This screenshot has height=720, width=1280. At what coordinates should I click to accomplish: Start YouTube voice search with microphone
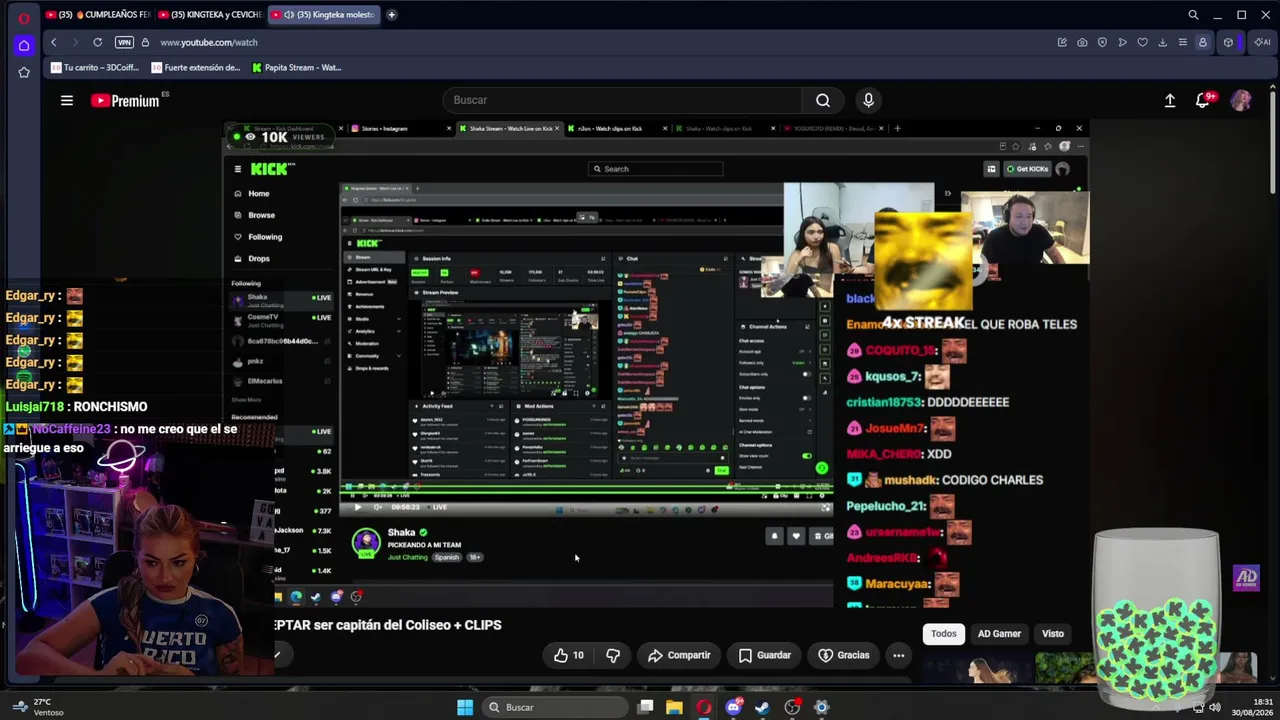pos(868,100)
